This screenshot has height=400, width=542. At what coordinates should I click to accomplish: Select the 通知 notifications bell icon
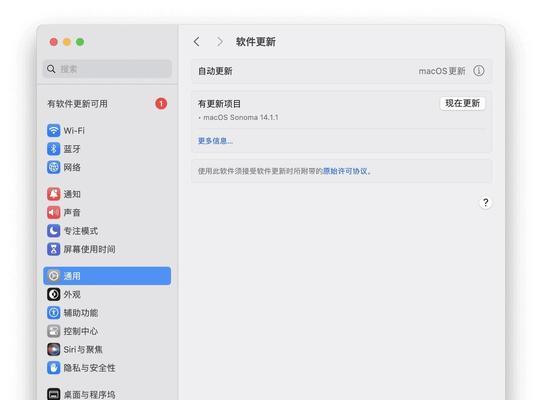pos(54,194)
